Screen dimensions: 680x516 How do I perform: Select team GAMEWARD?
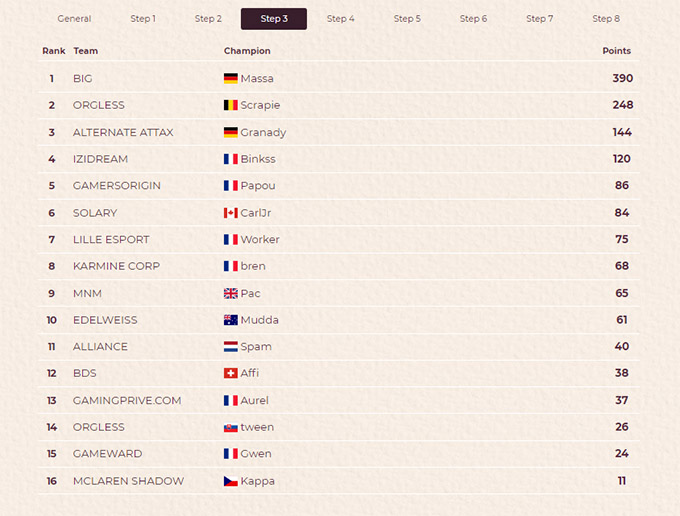click(x=108, y=454)
